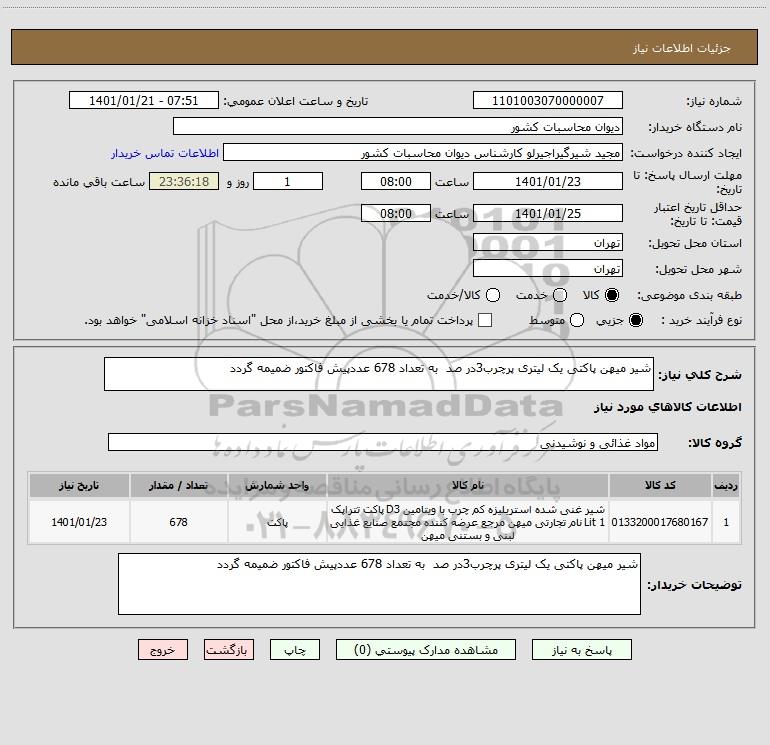
Task: Click the unit cell پاکت
Action: click(x=277, y=522)
